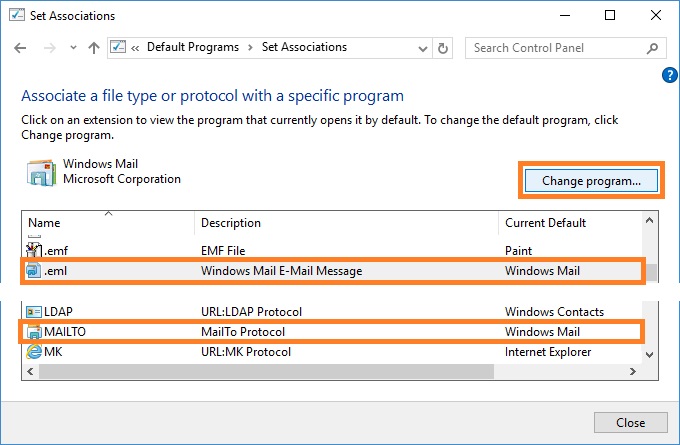
Task: Click the 'URL:LDAP Protocol' description
Action: (251, 312)
